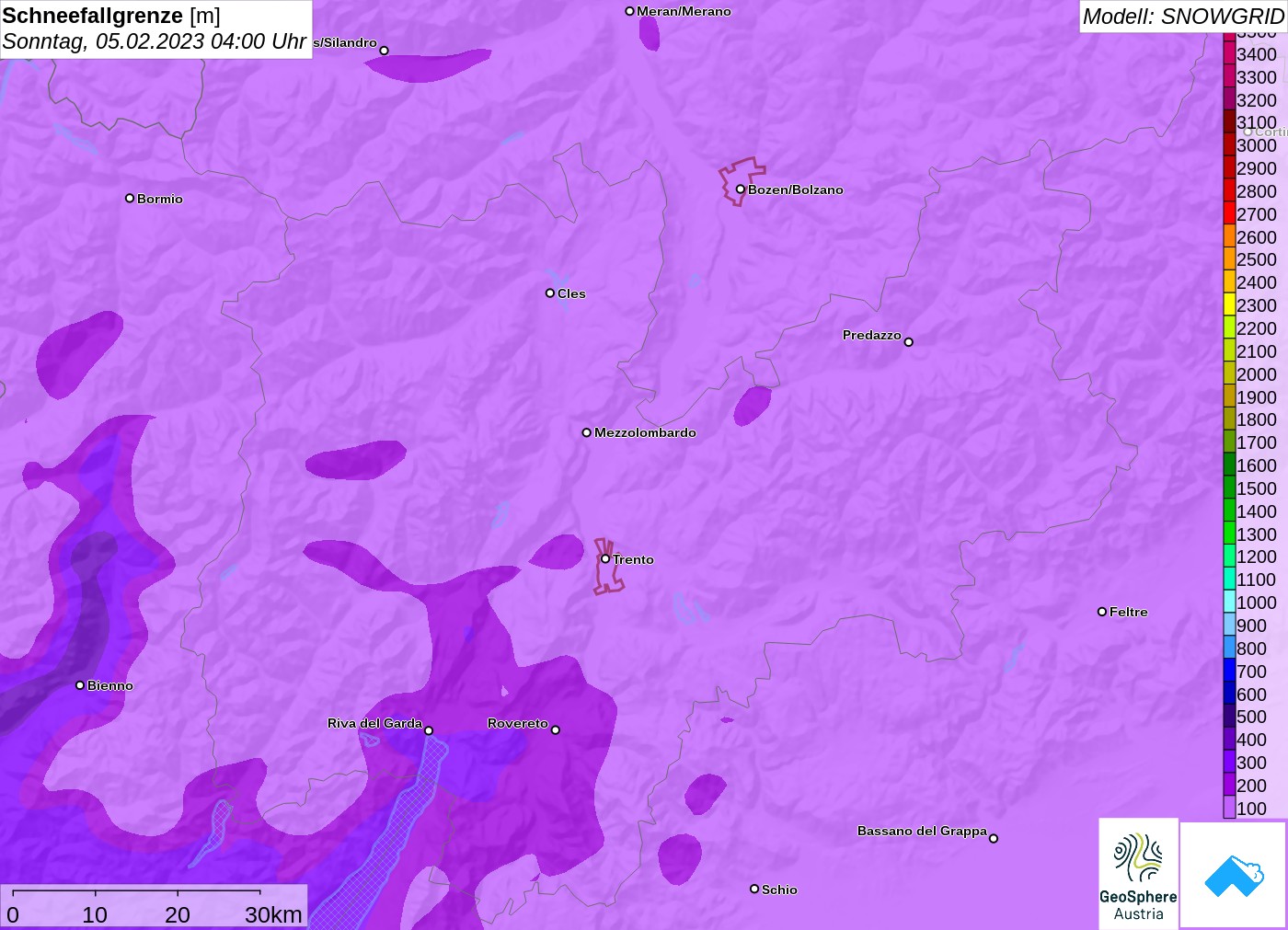The height and width of the screenshot is (930, 1288).
Task: Click the date Sonntag, 05.02.2023 04:00 Uhr
Action: coord(155,41)
